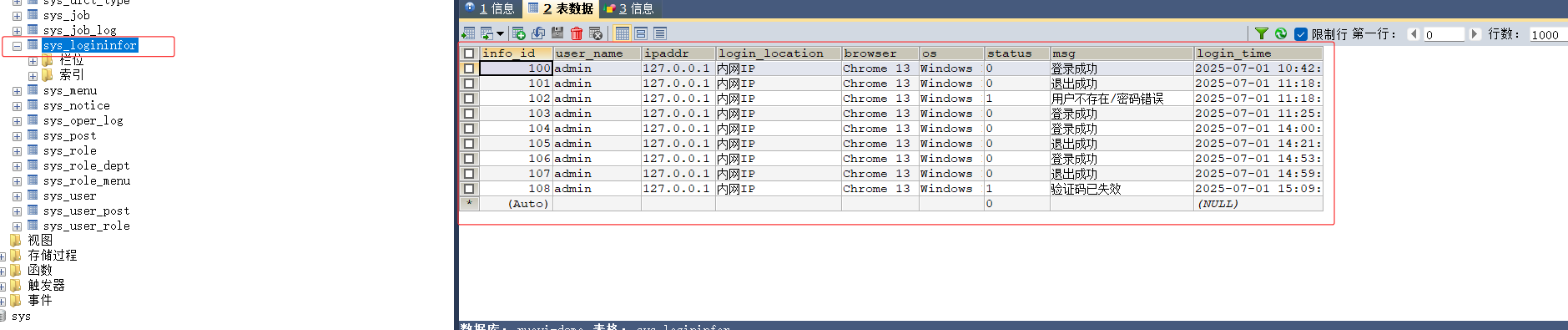Click the 触发器 folder icon
Screen dimensions: 1568x330
(16, 285)
